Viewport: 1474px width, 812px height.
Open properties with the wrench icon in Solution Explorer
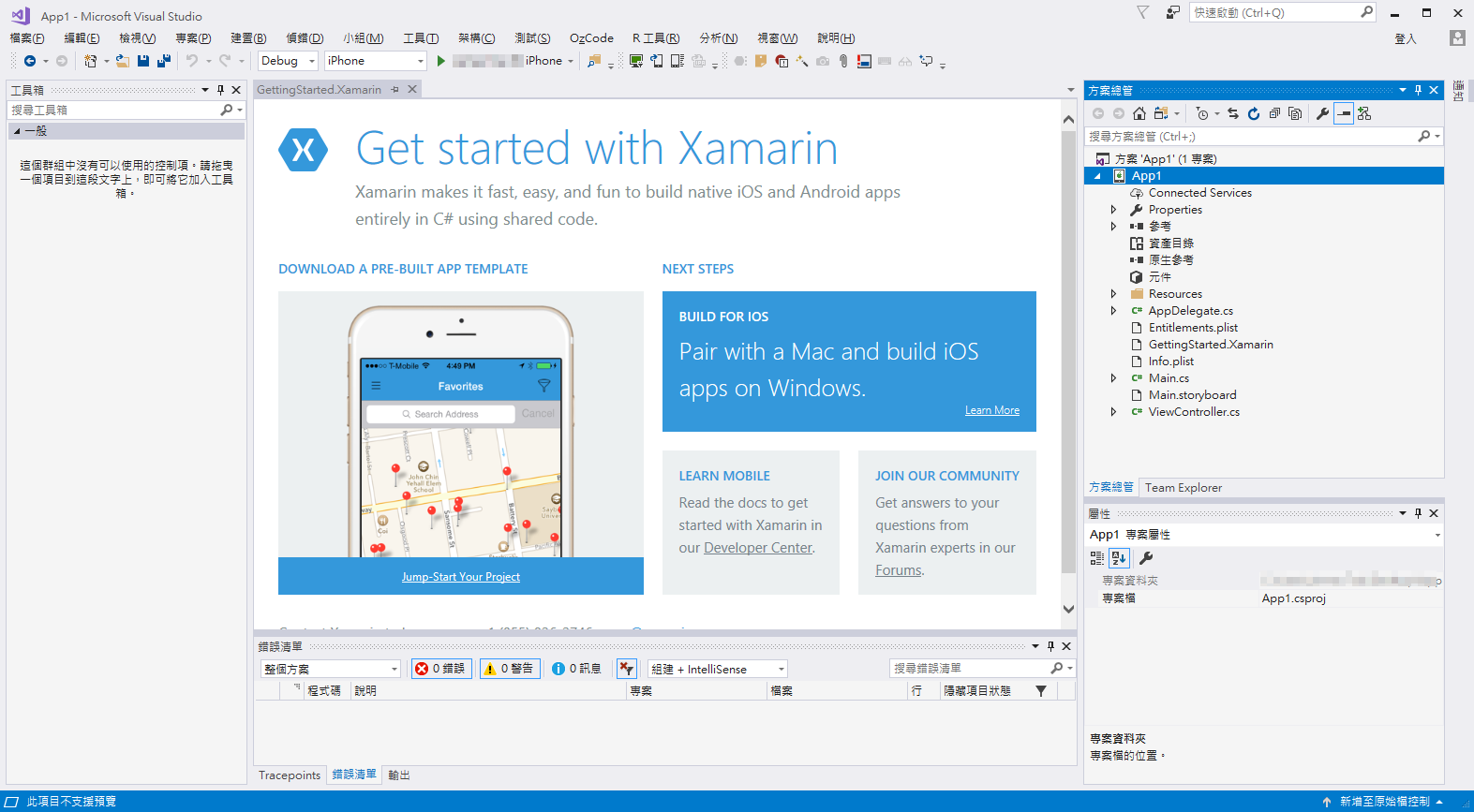point(1322,113)
